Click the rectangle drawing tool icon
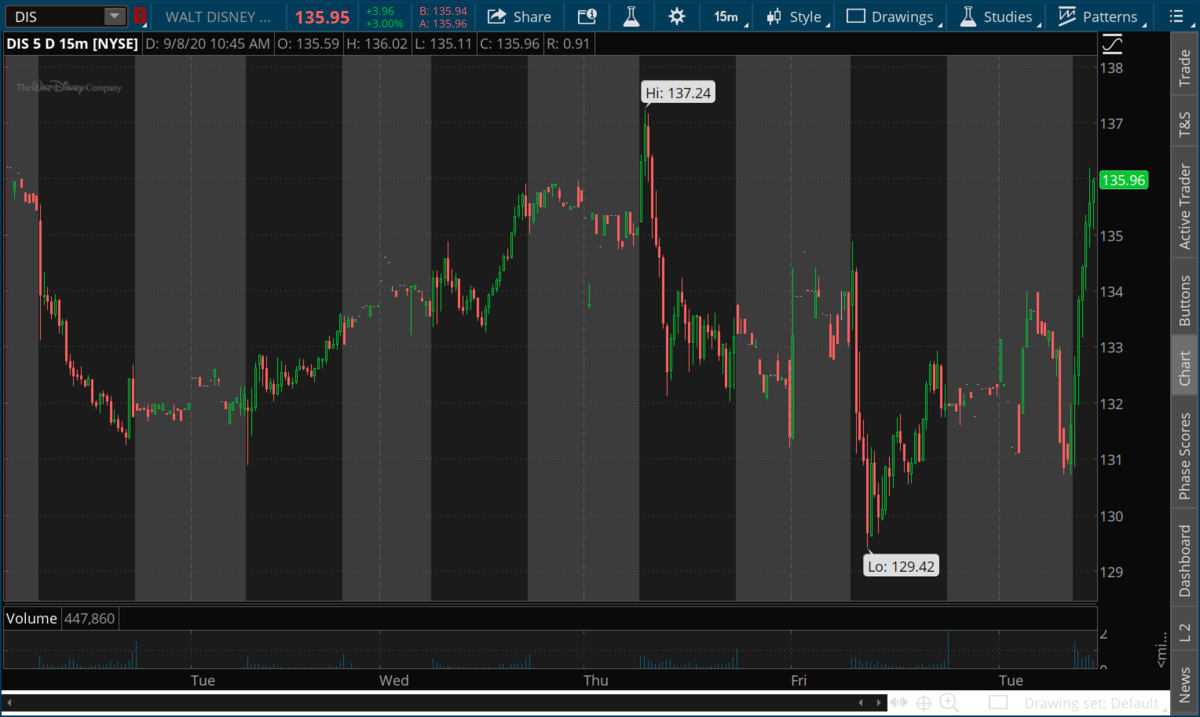The width and height of the screenshot is (1200, 717). tap(998, 703)
